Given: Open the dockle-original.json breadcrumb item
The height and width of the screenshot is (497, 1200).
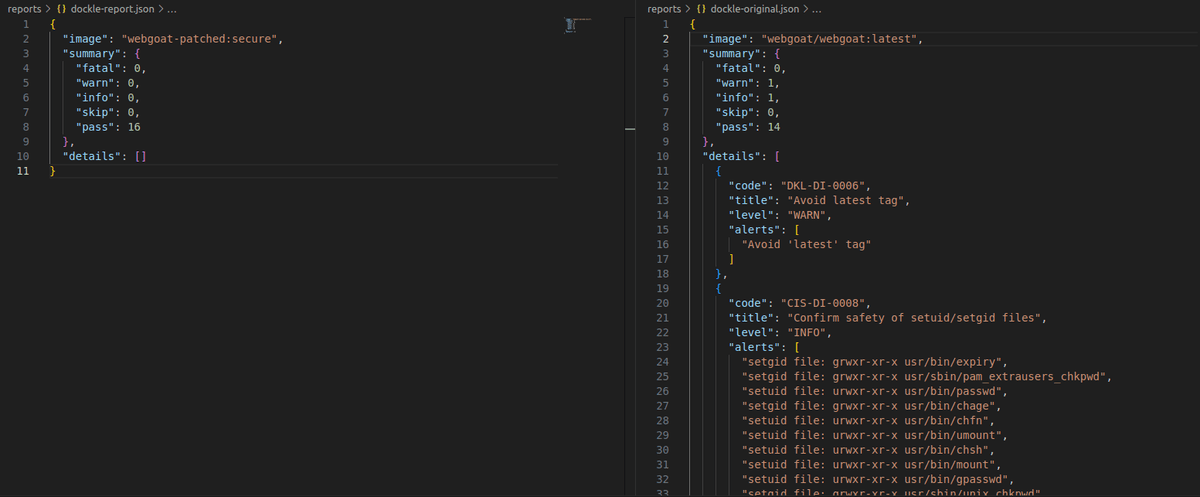Looking at the screenshot, I should point(753,8).
